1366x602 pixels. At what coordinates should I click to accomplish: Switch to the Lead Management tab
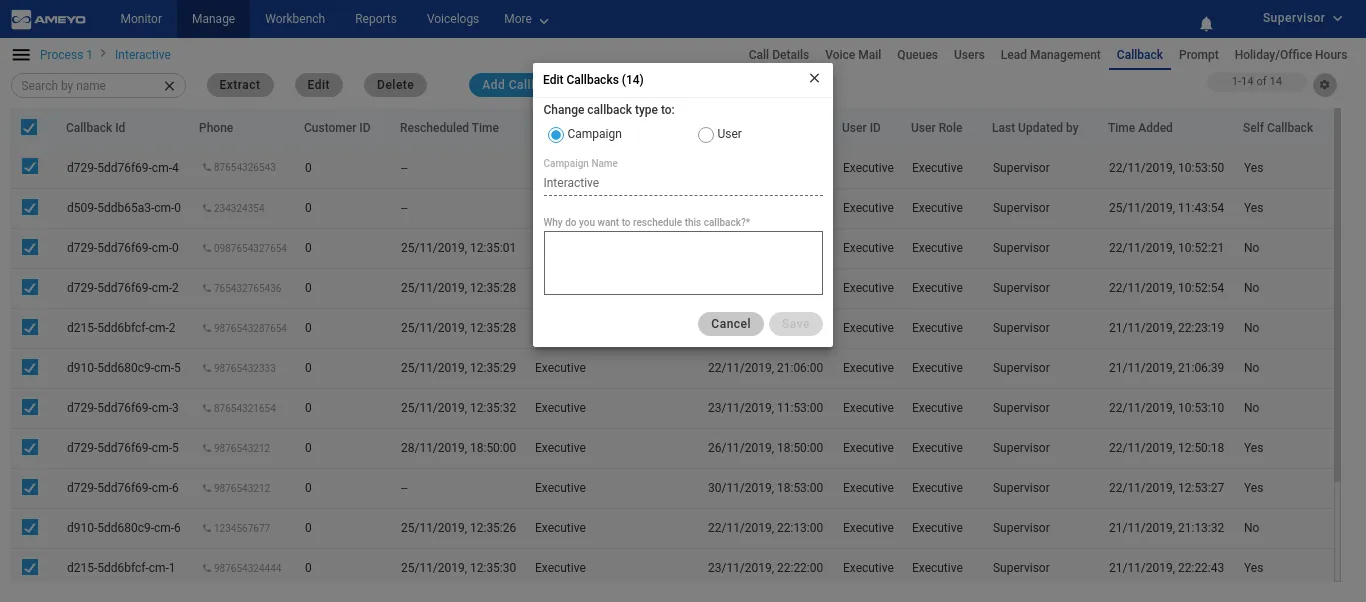[x=1050, y=55]
